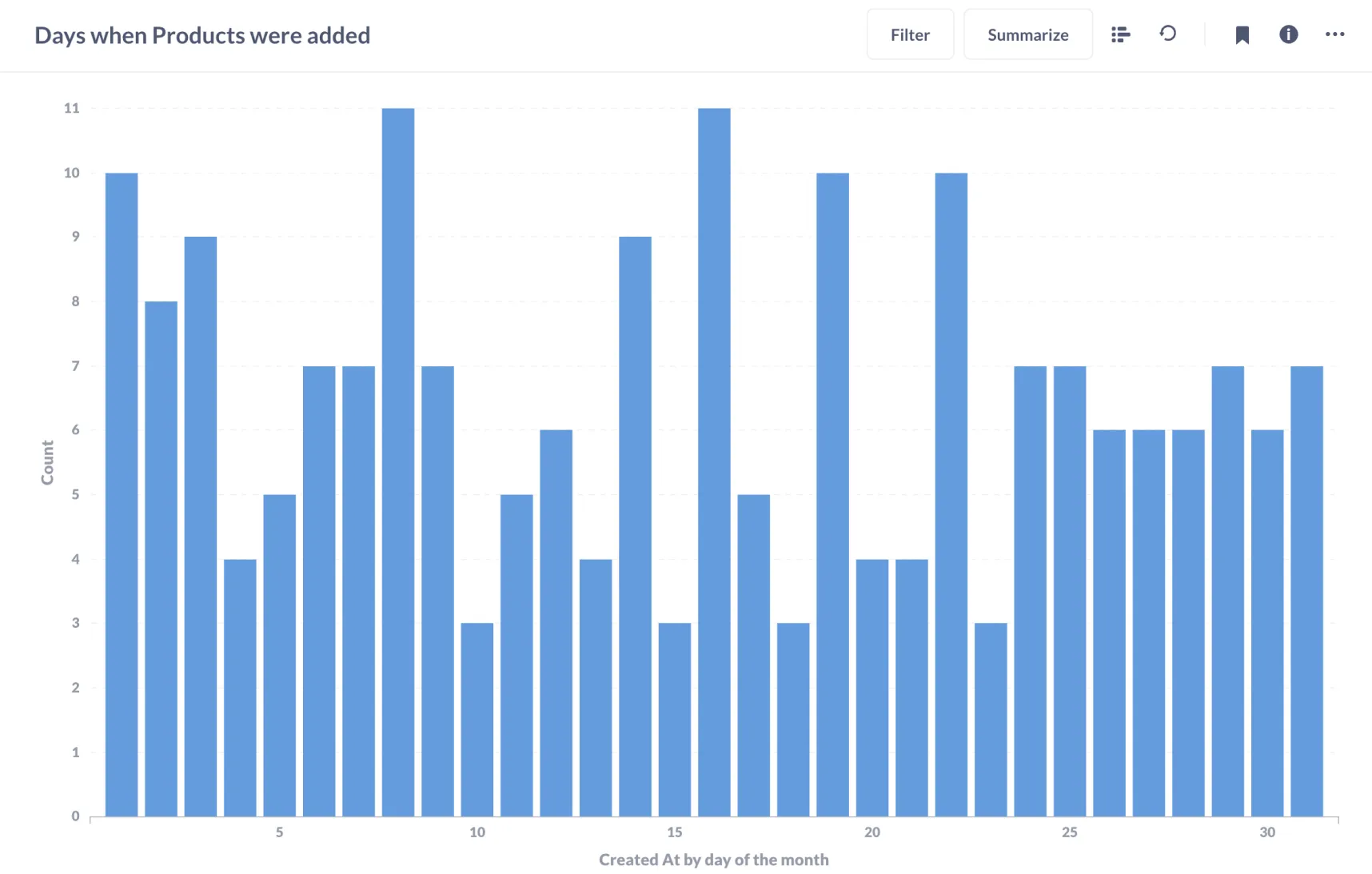Click the title 'Days when Products were added'
The width and height of the screenshot is (1372, 874).
point(202,35)
